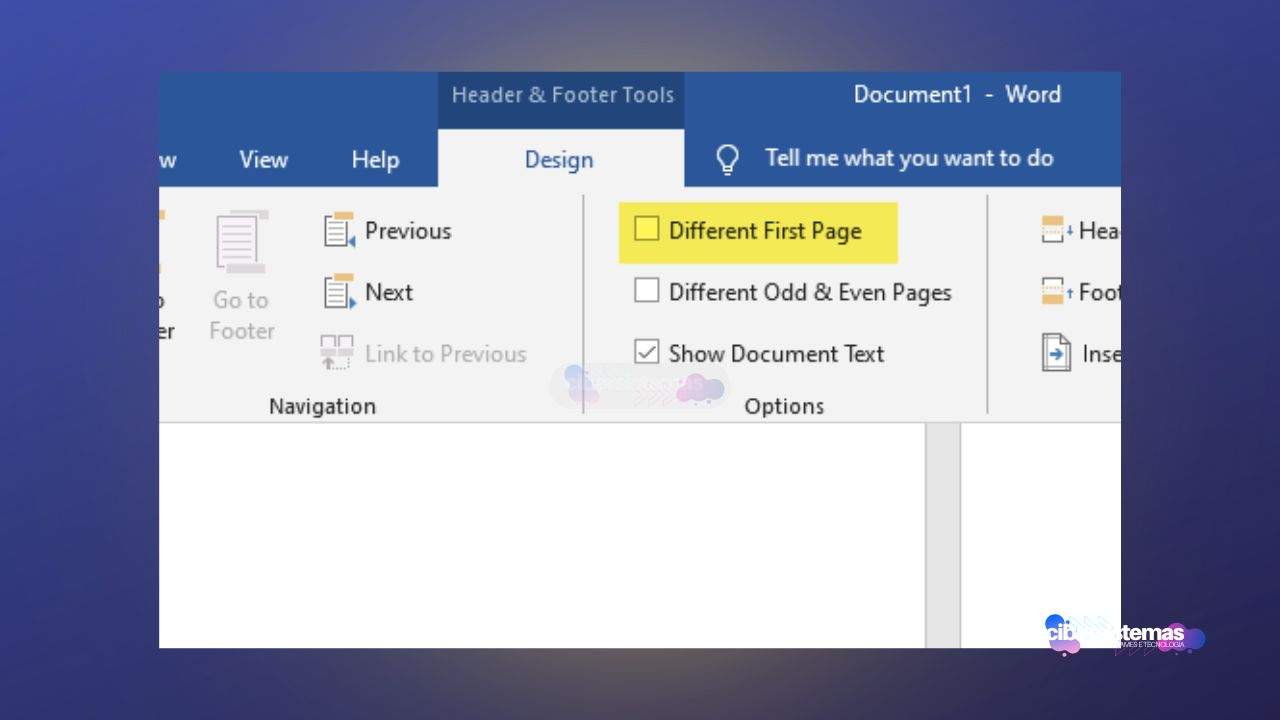Click the Go to Footer label
The width and height of the screenshot is (1280, 720).
241,315
